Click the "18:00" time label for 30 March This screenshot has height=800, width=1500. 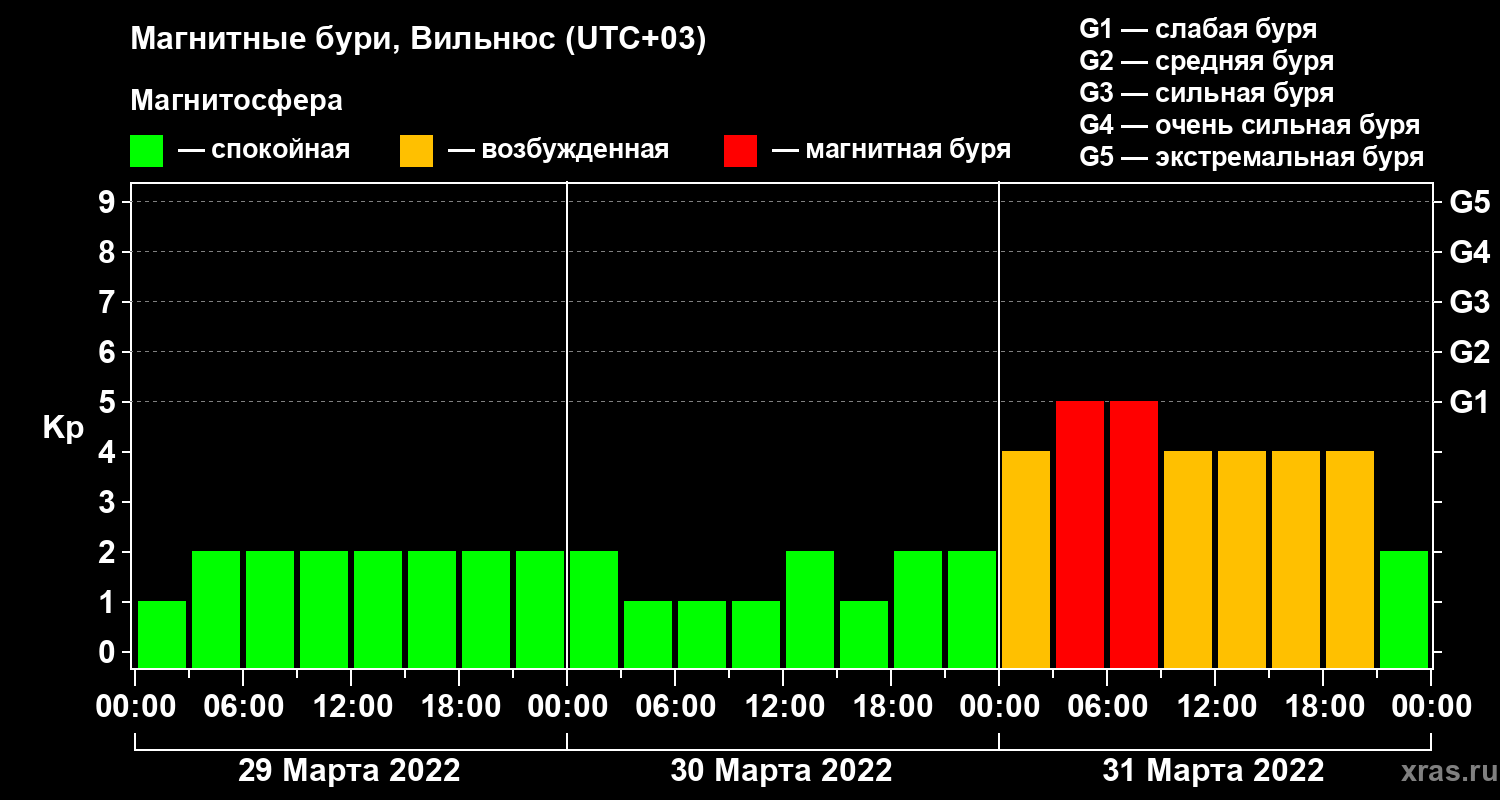[891, 707]
